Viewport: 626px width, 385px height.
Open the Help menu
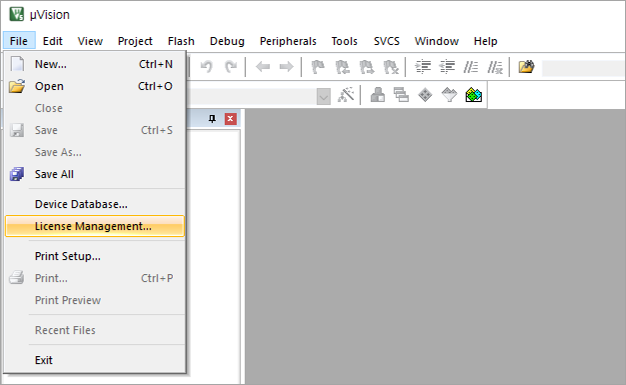(x=485, y=41)
